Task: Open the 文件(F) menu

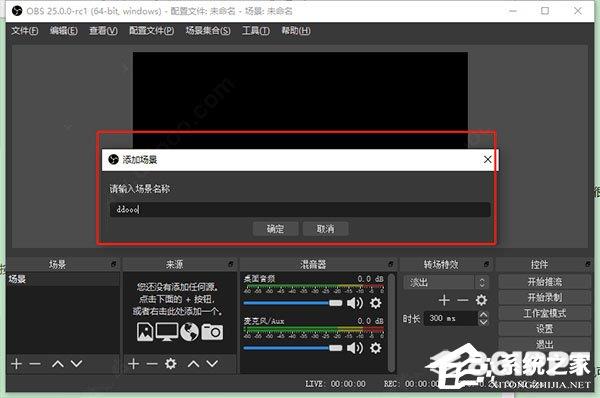Action: click(24, 31)
